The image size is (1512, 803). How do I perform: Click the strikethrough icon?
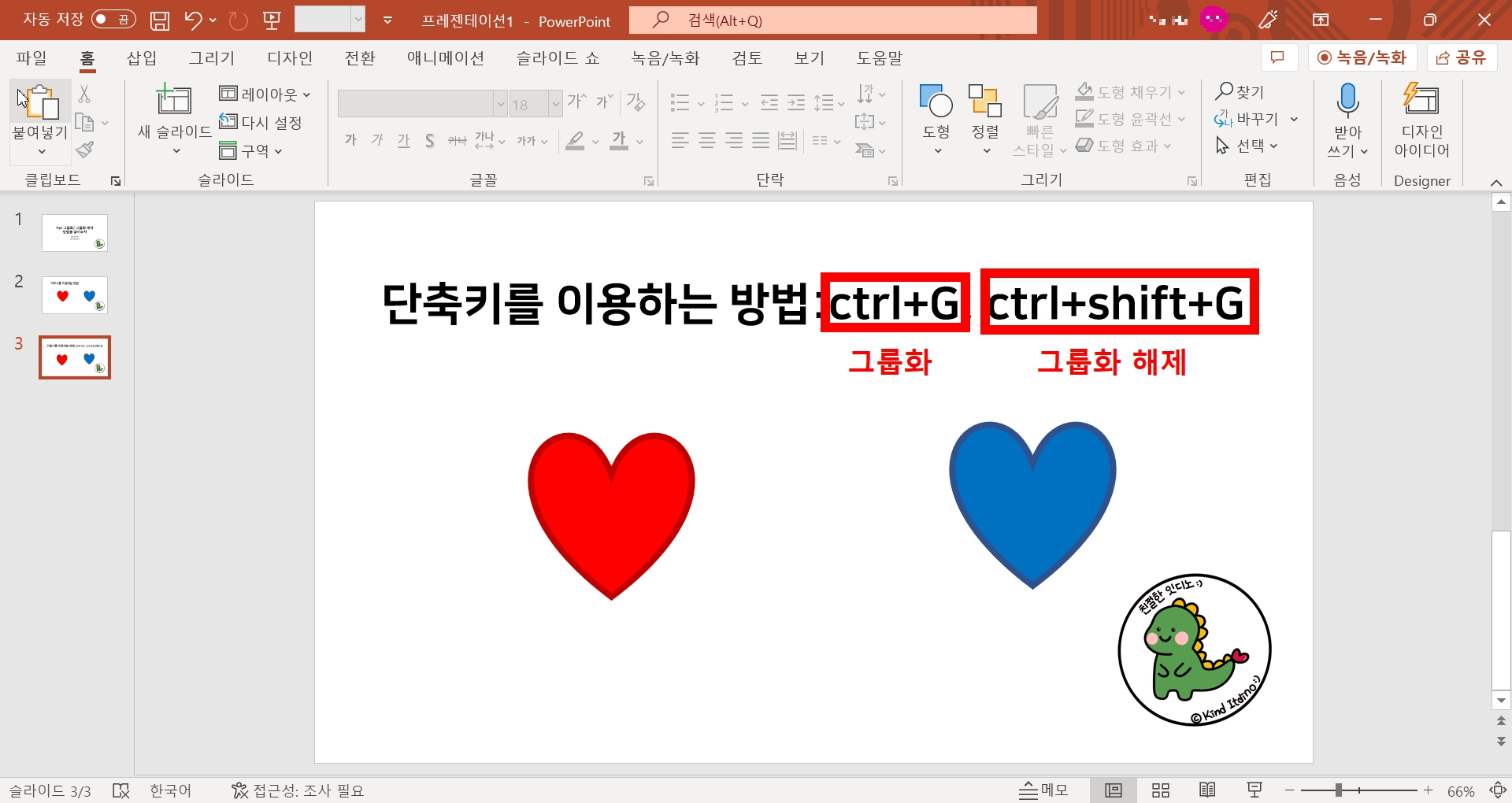click(457, 141)
